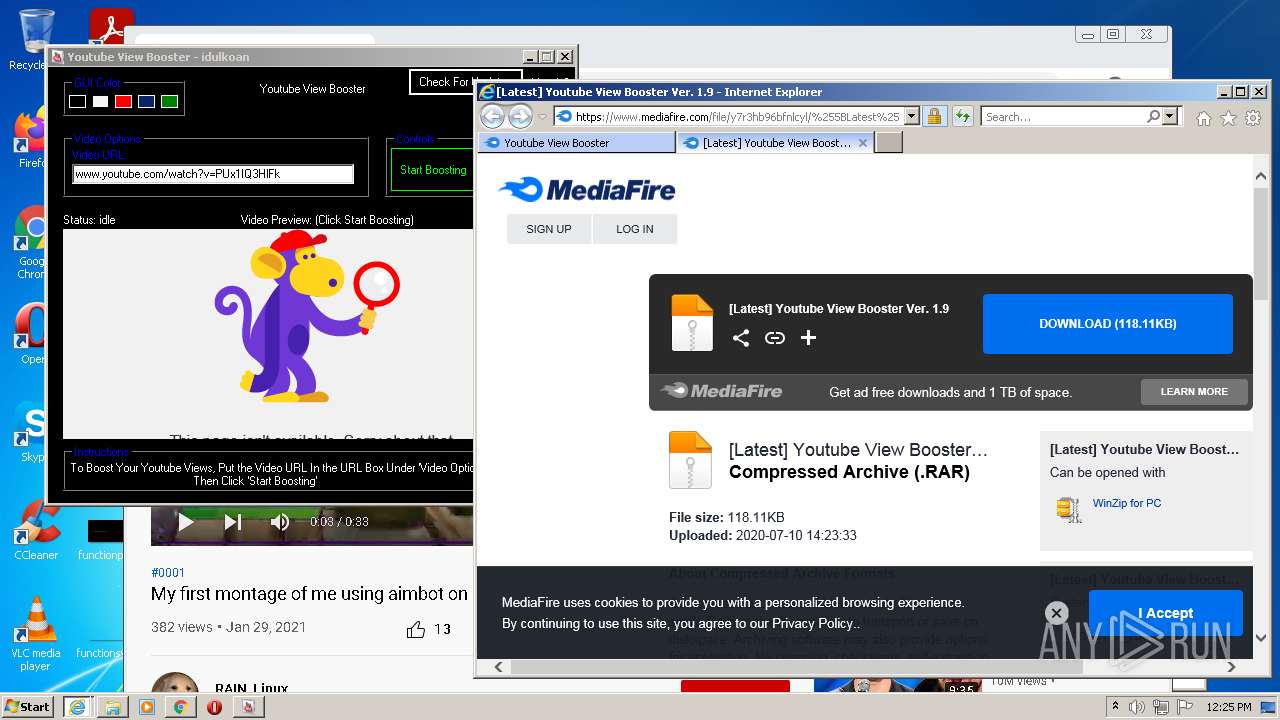
Task: Click the IE address bar URL
Action: coord(737,117)
